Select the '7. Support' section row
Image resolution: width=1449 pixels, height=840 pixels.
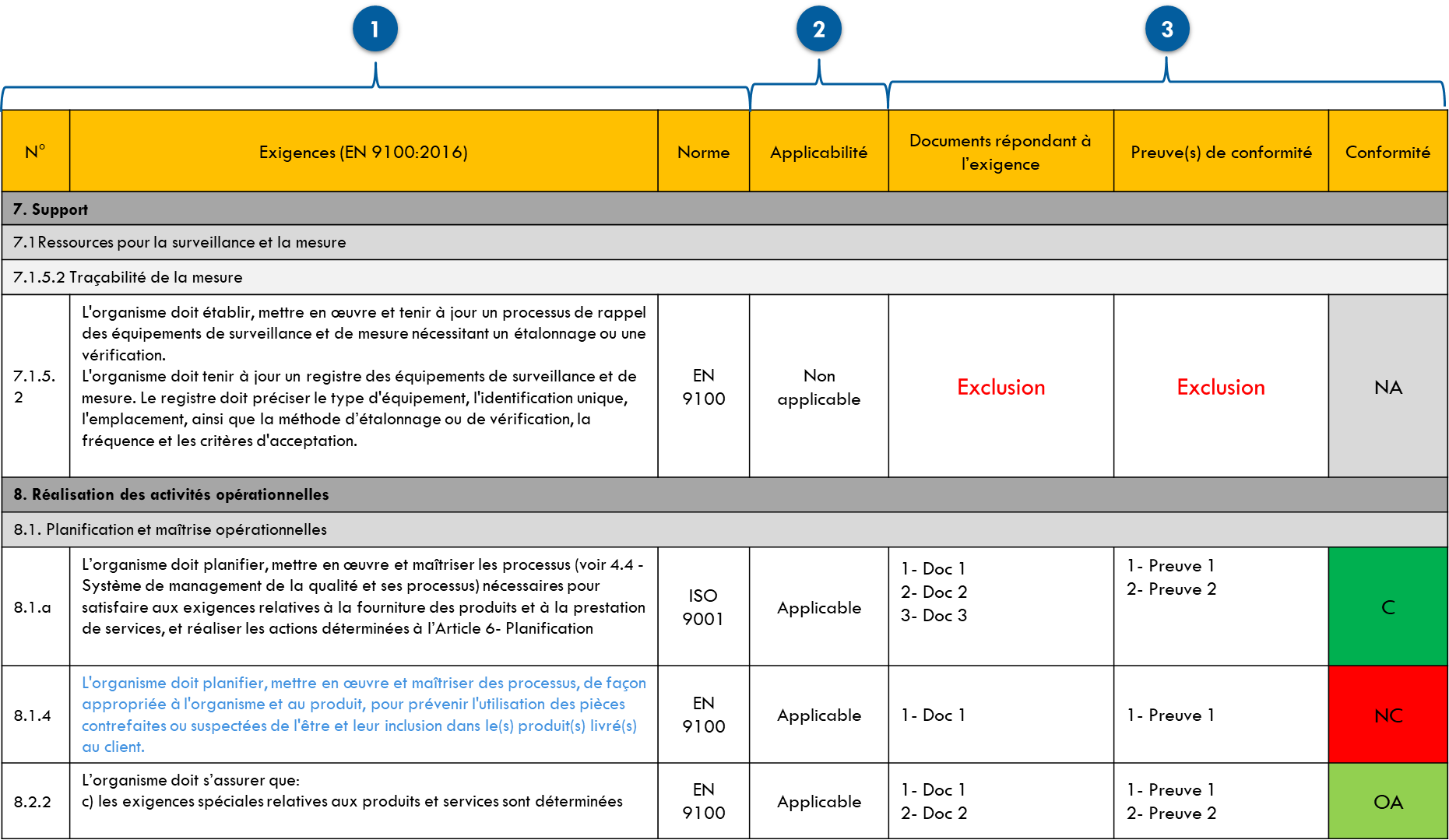(x=724, y=209)
